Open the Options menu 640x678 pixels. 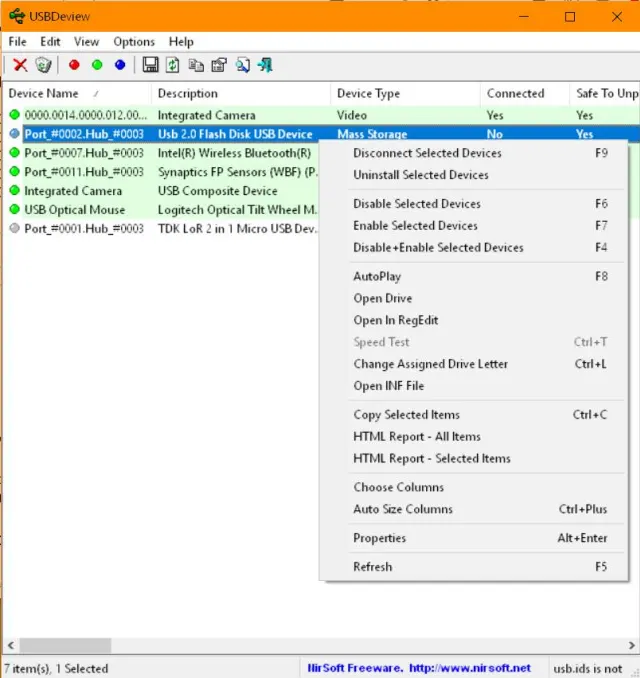(134, 42)
